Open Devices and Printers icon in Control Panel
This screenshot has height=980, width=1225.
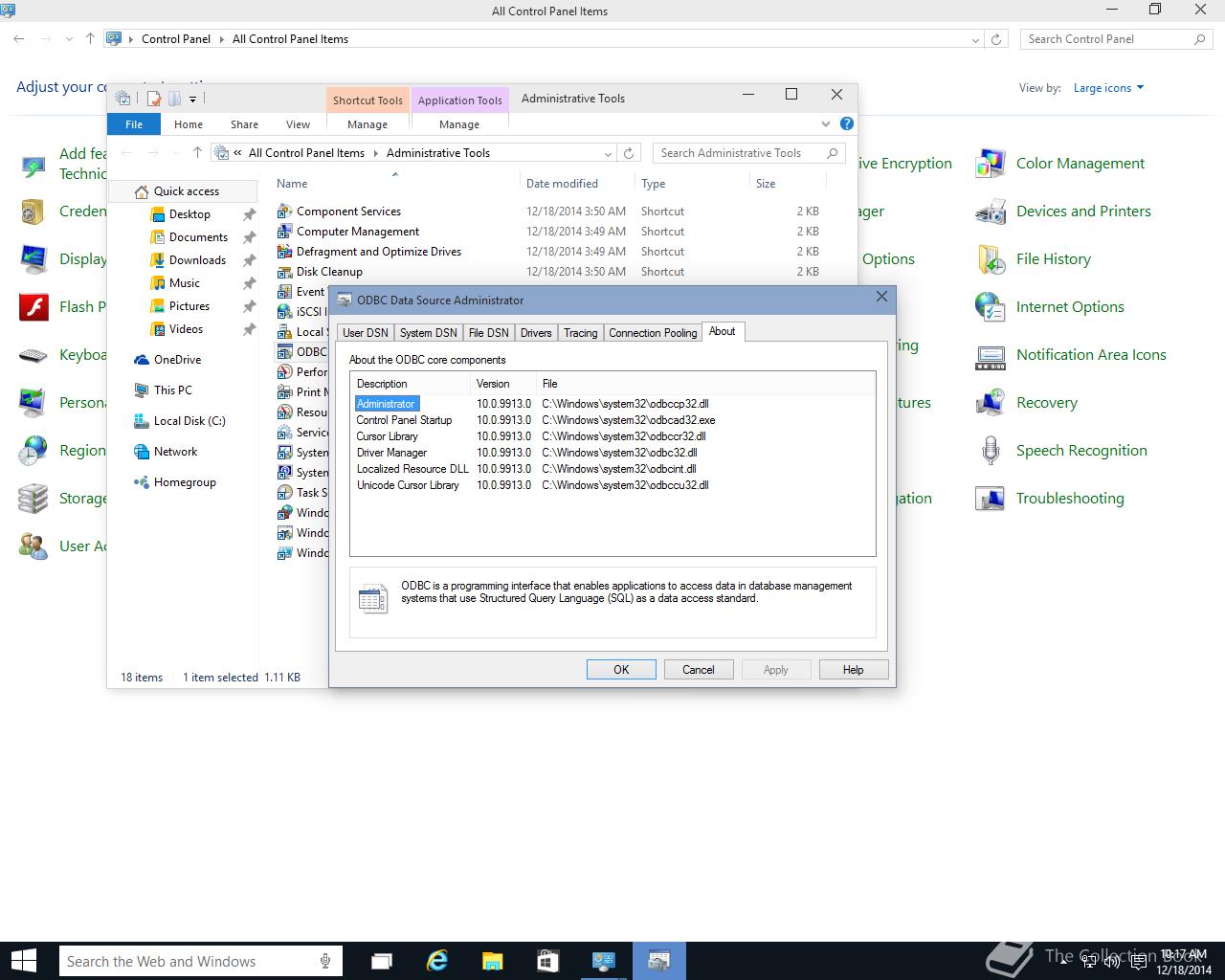990,212
